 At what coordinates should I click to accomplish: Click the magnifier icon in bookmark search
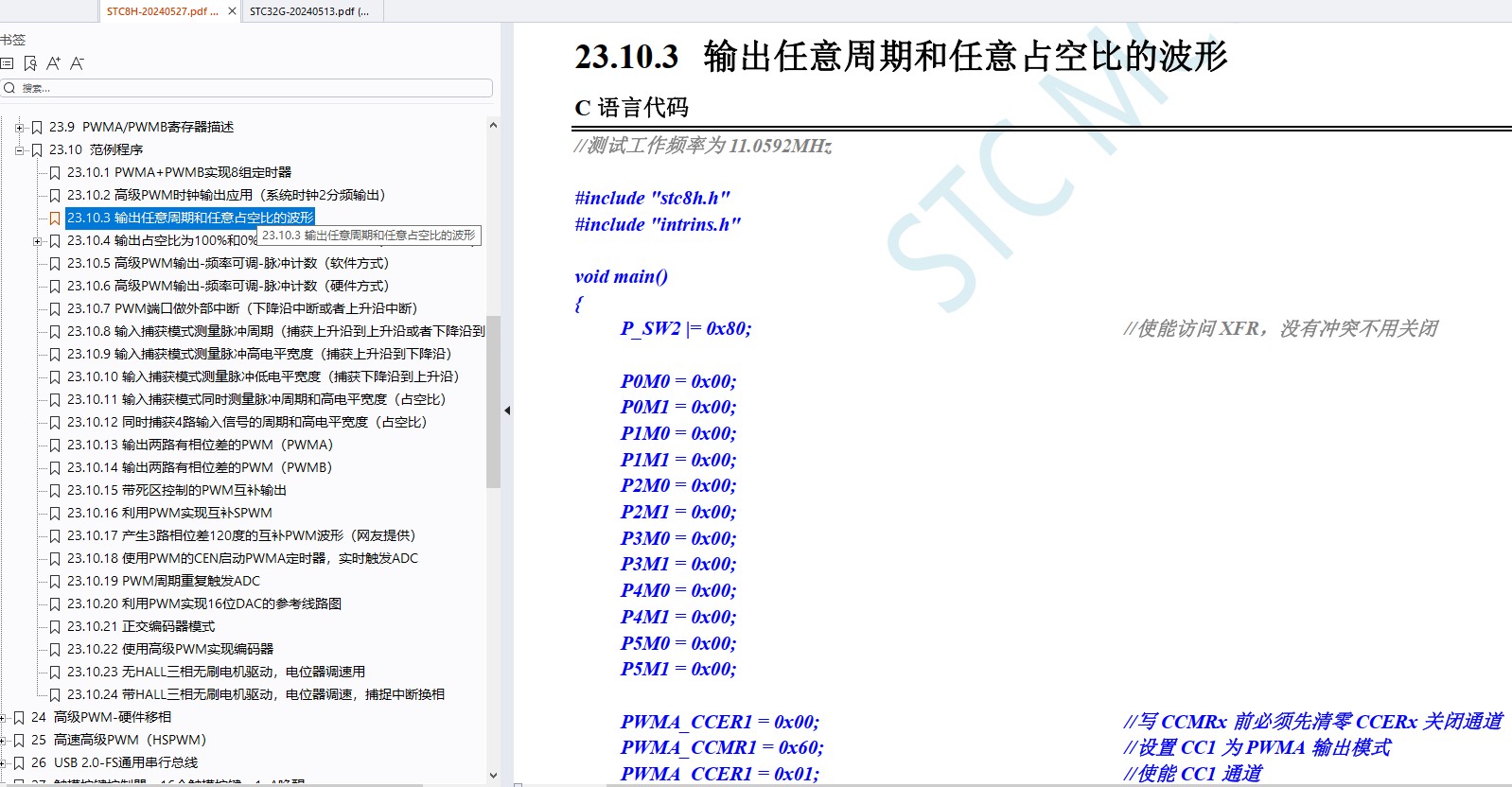coord(9,88)
